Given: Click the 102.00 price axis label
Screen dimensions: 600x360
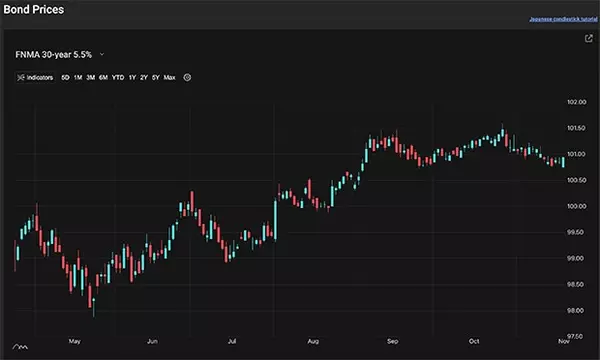Looking at the screenshot, I should point(577,102).
